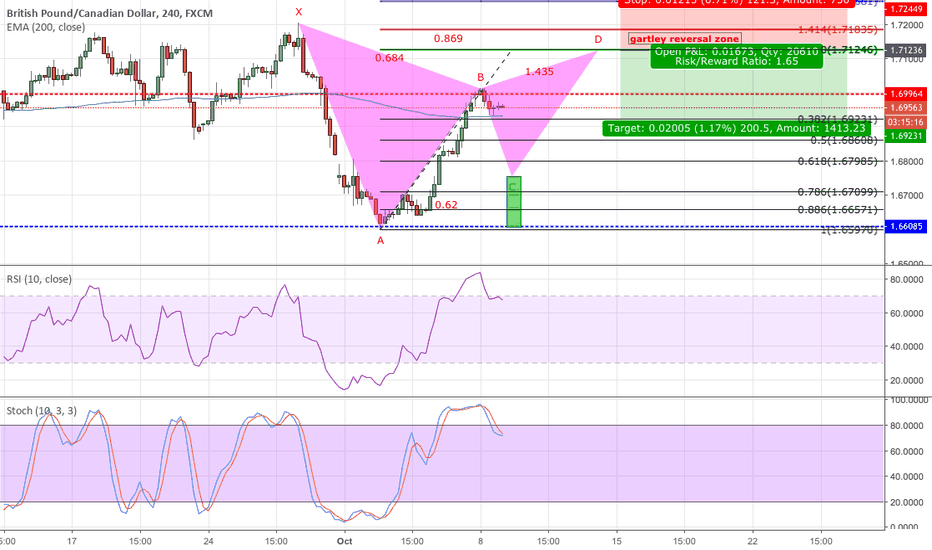Click the 24 date label on time axis
The height and width of the screenshot is (550, 932).
[208, 541]
